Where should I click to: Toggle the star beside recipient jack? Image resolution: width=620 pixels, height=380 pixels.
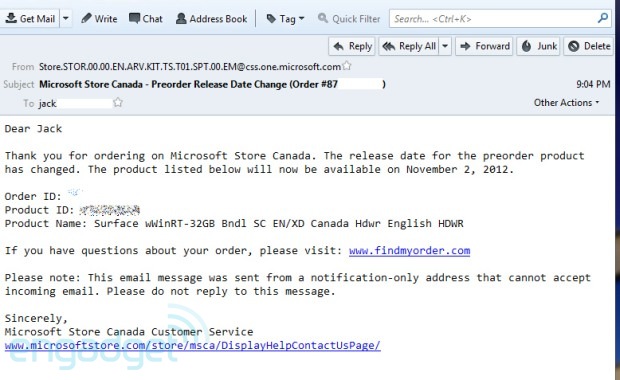point(118,102)
